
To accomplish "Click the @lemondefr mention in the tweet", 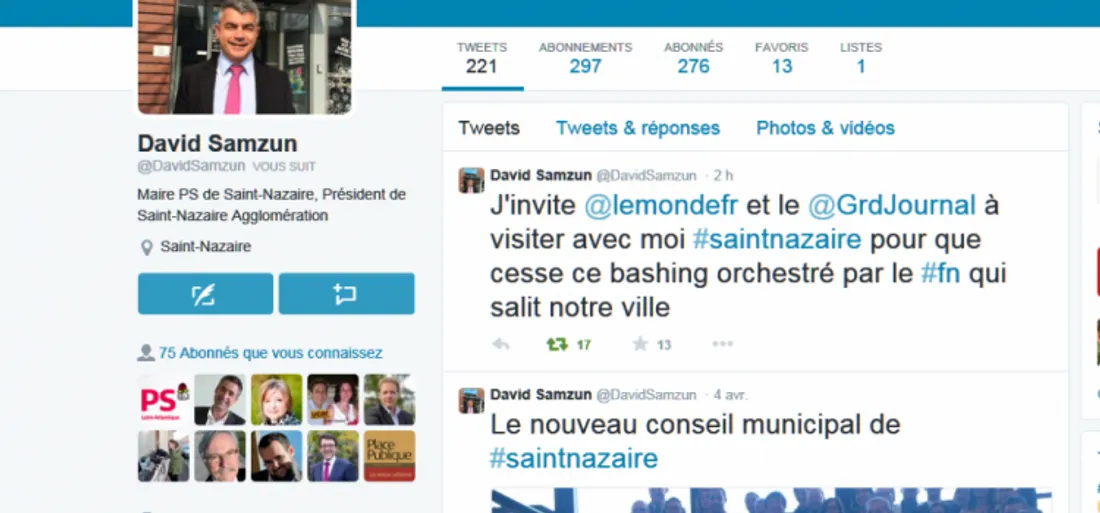I will click(661, 206).
